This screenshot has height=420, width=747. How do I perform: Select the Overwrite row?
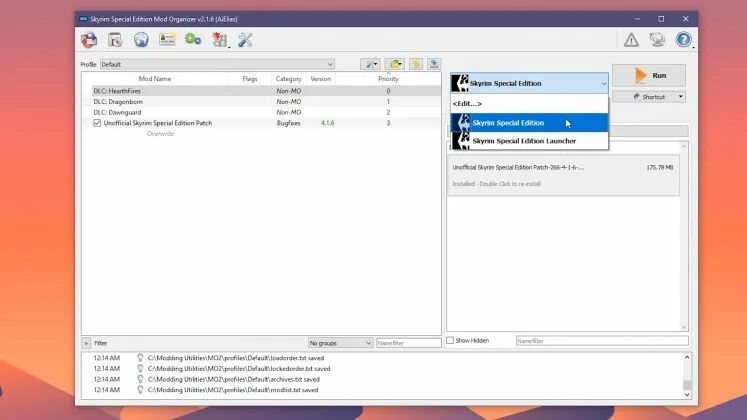tap(262, 134)
